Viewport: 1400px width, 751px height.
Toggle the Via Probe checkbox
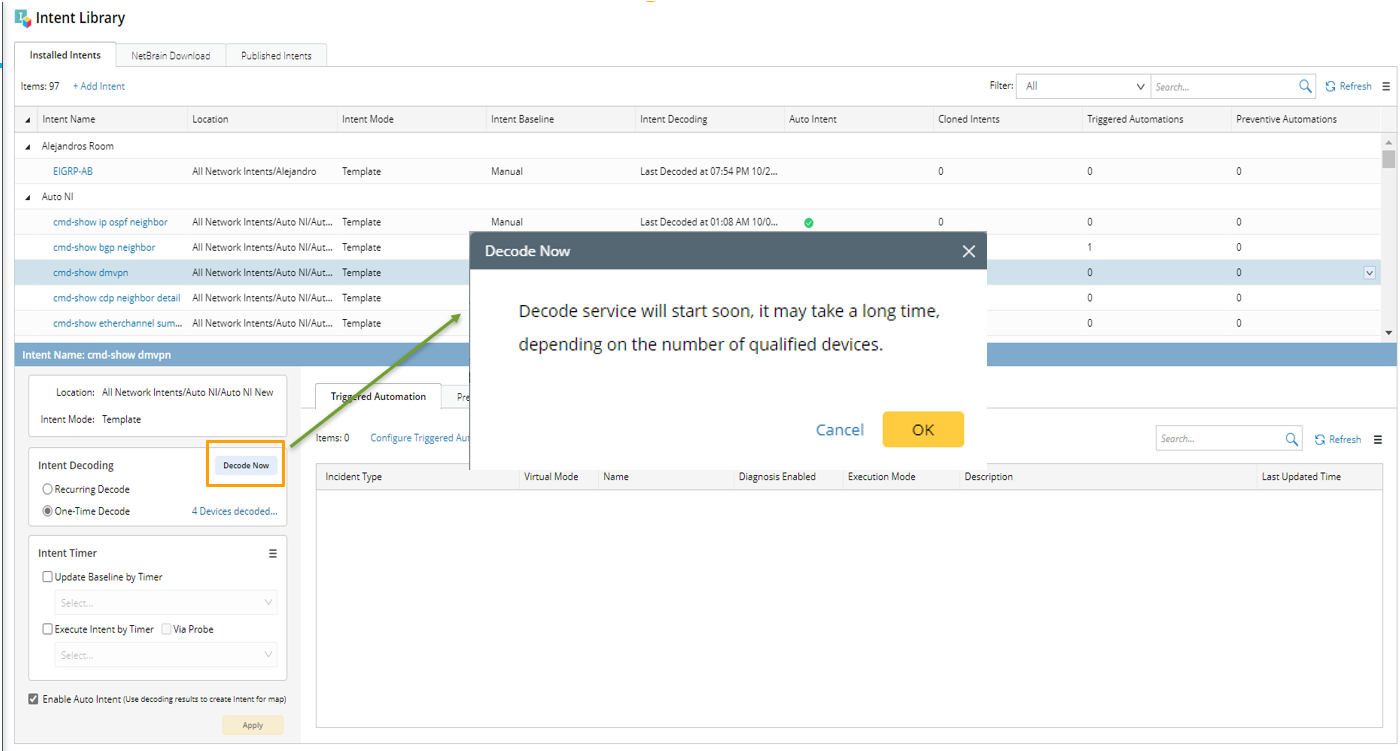click(166, 629)
